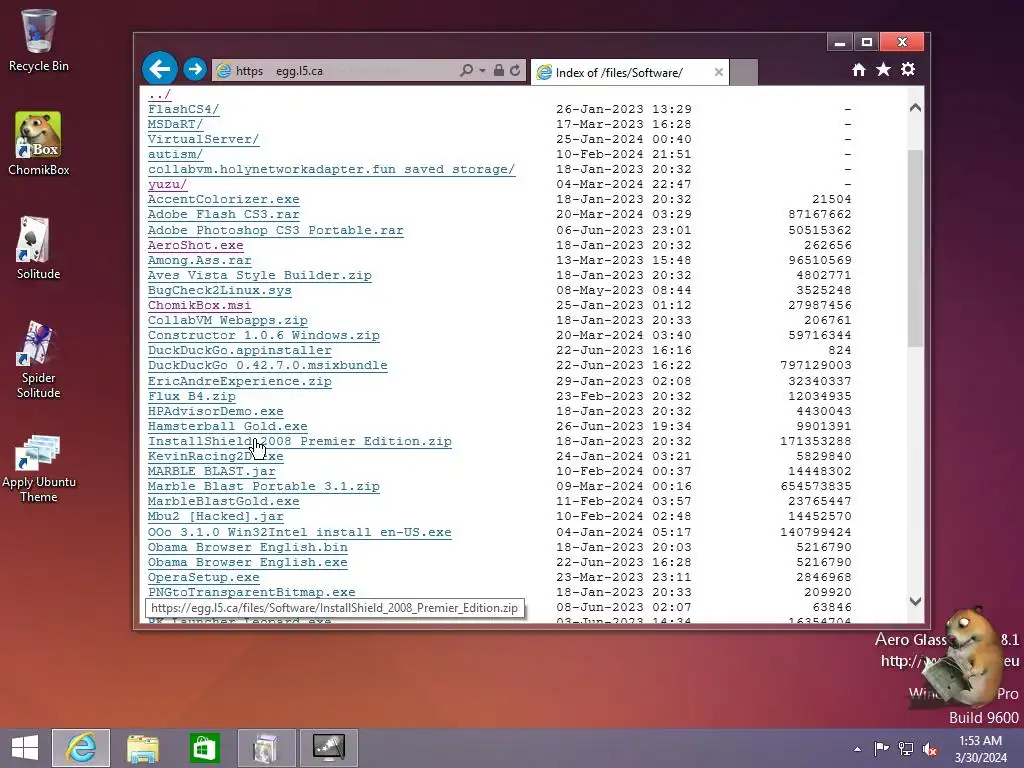Download OOo 3.1.0 Win32Intel install en-US.exe

click(x=299, y=532)
